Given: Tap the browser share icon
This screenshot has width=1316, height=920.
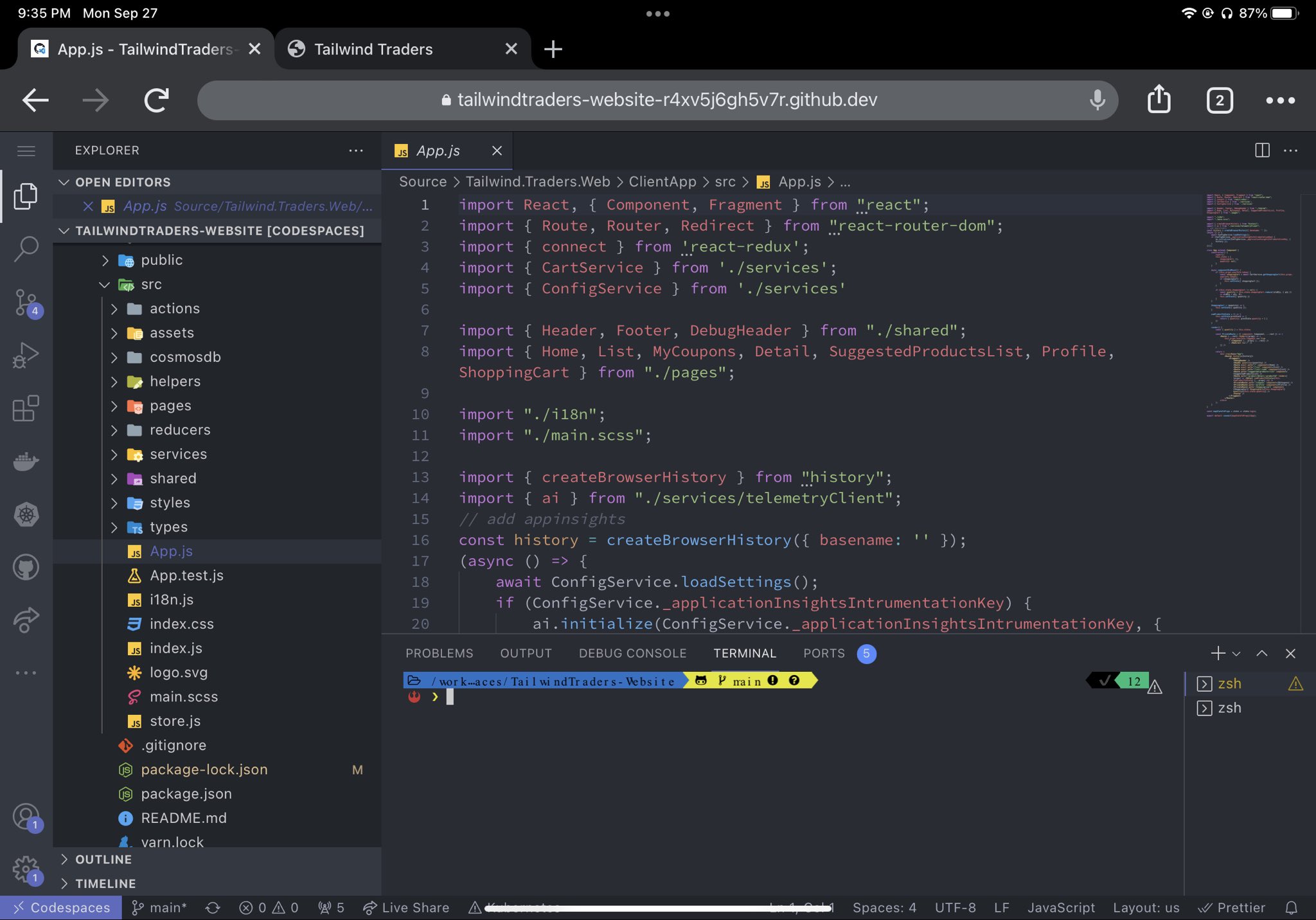Looking at the screenshot, I should (x=1159, y=99).
